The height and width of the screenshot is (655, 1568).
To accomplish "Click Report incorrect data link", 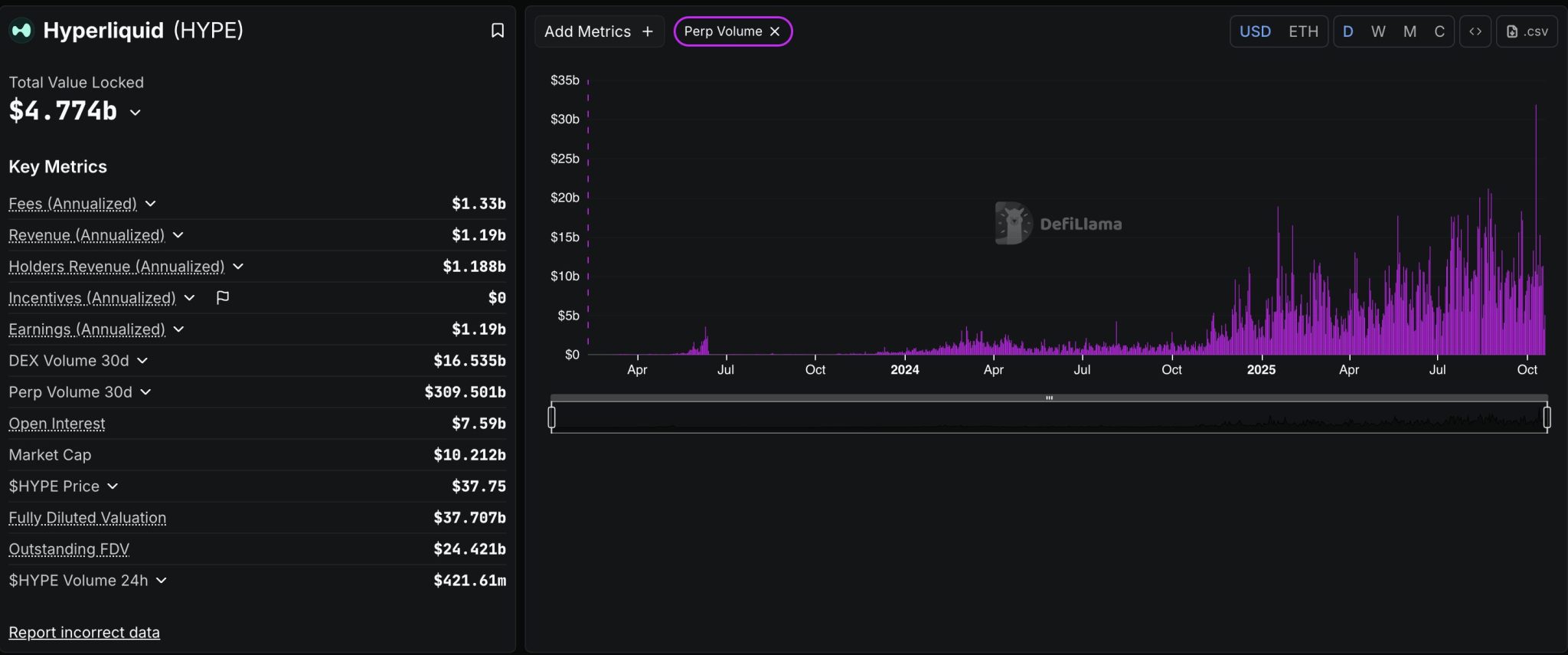I will 84,632.
